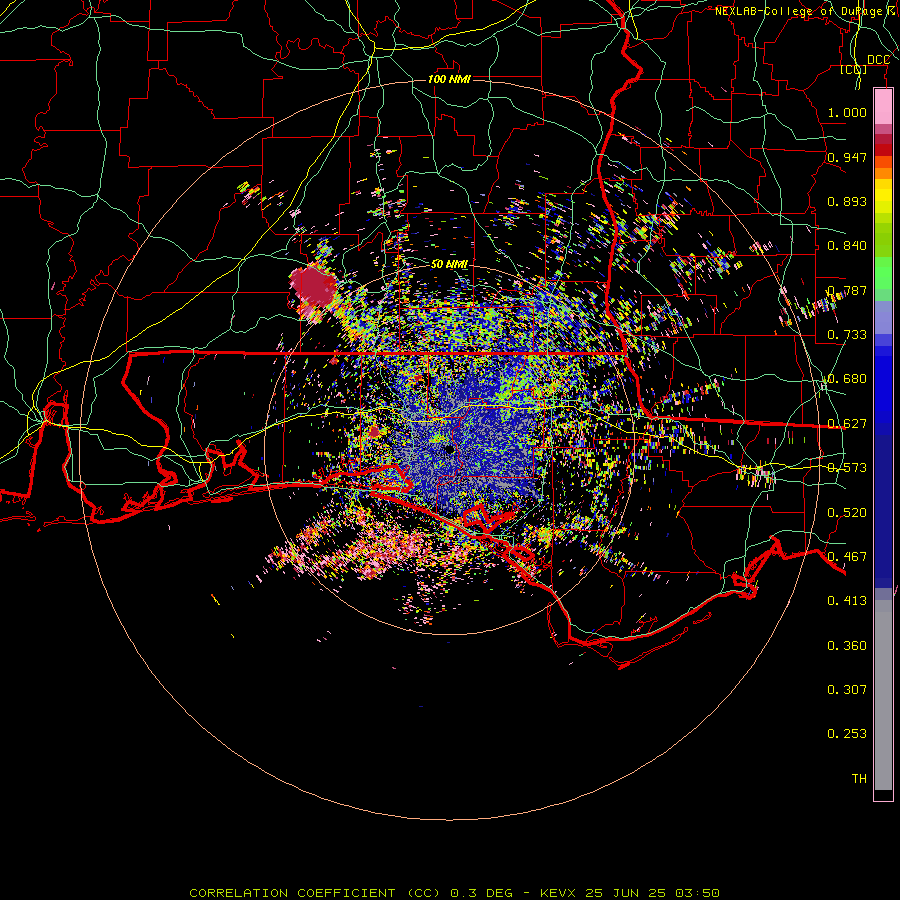This screenshot has width=900, height=900.
Task: Click the 50 NMI range ring label
Action: pos(449,264)
